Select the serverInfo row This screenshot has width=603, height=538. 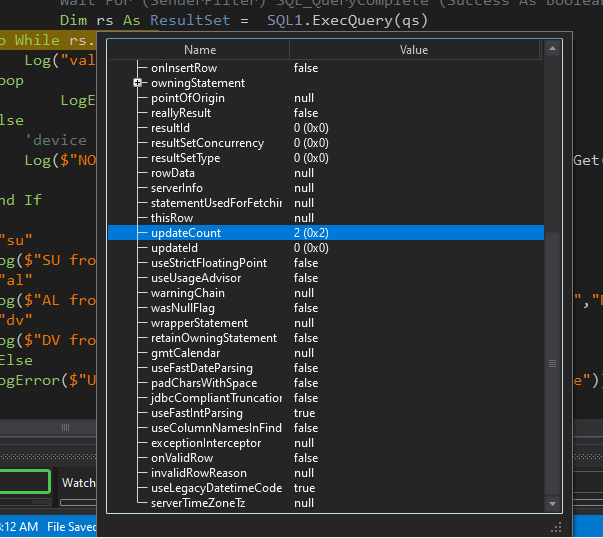[x=326, y=188]
